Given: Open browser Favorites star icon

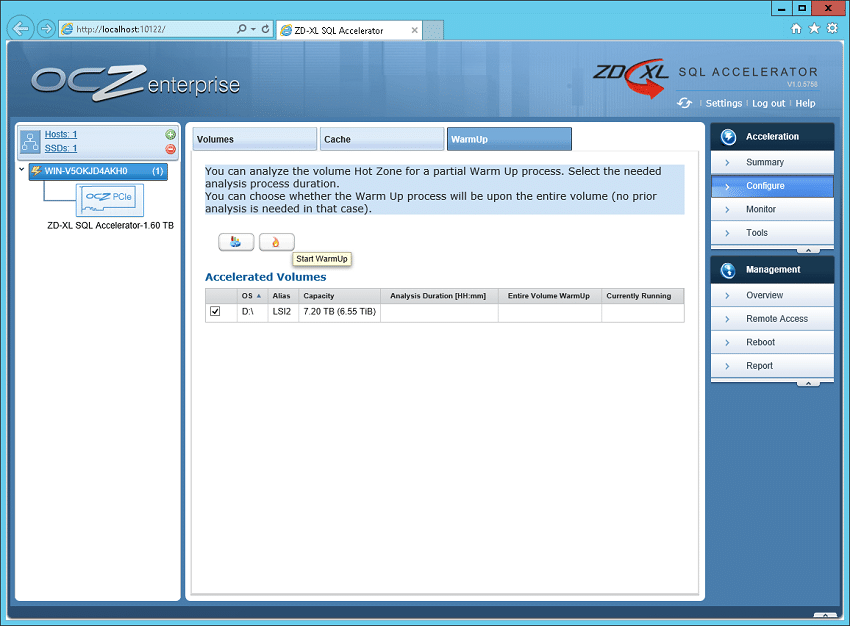Looking at the screenshot, I should 814,28.
